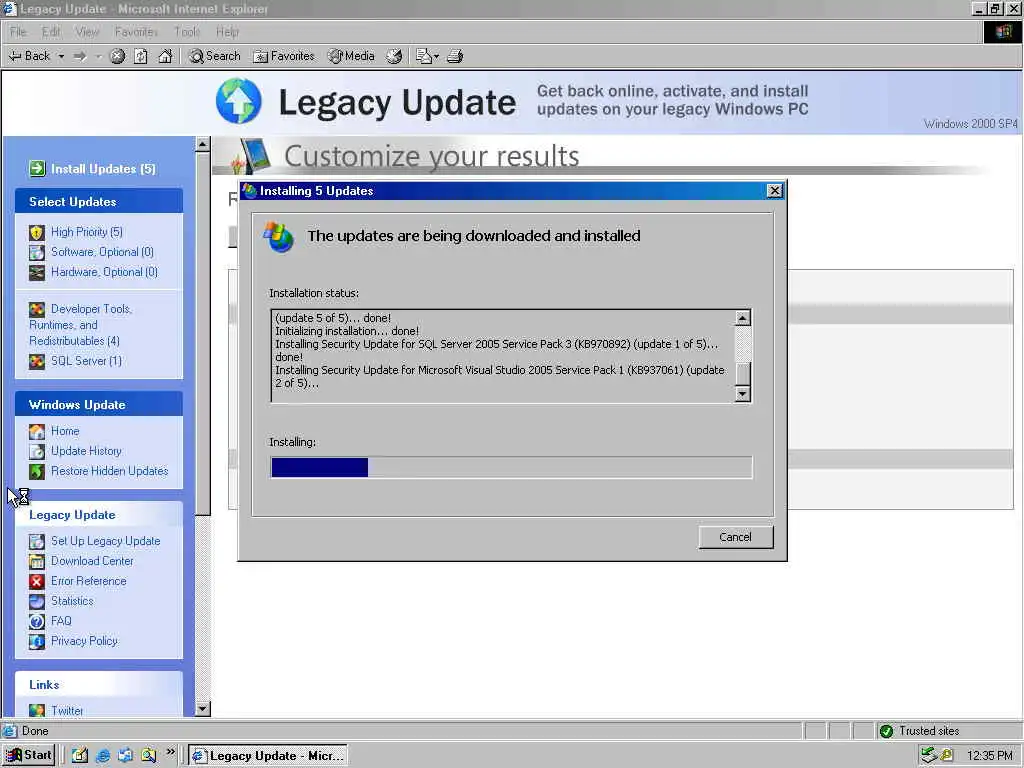Click the Restore Hidden Updates icon
The height and width of the screenshot is (768, 1024).
(x=37, y=471)
